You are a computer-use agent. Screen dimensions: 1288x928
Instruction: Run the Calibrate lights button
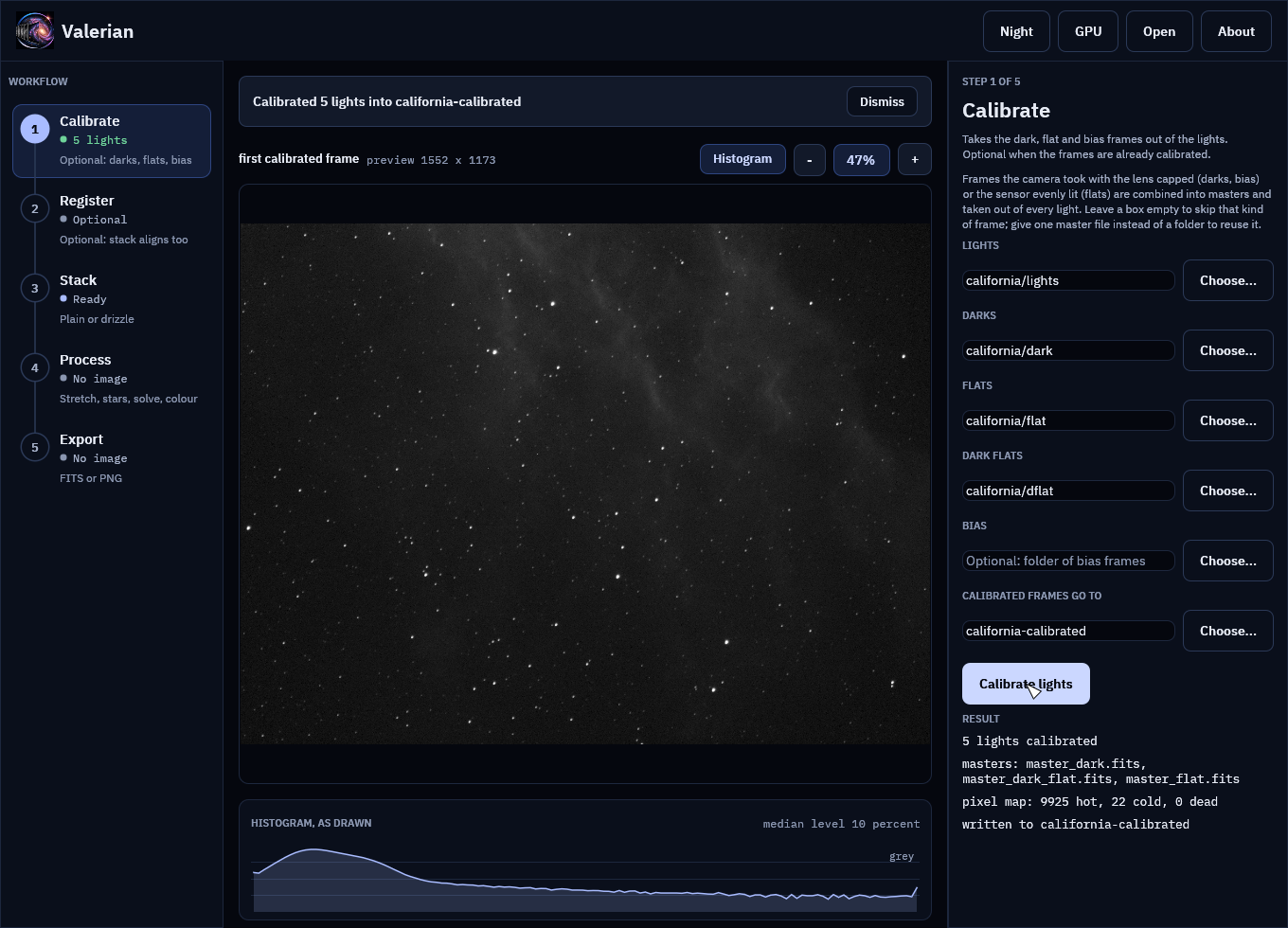pos(1026,684)
